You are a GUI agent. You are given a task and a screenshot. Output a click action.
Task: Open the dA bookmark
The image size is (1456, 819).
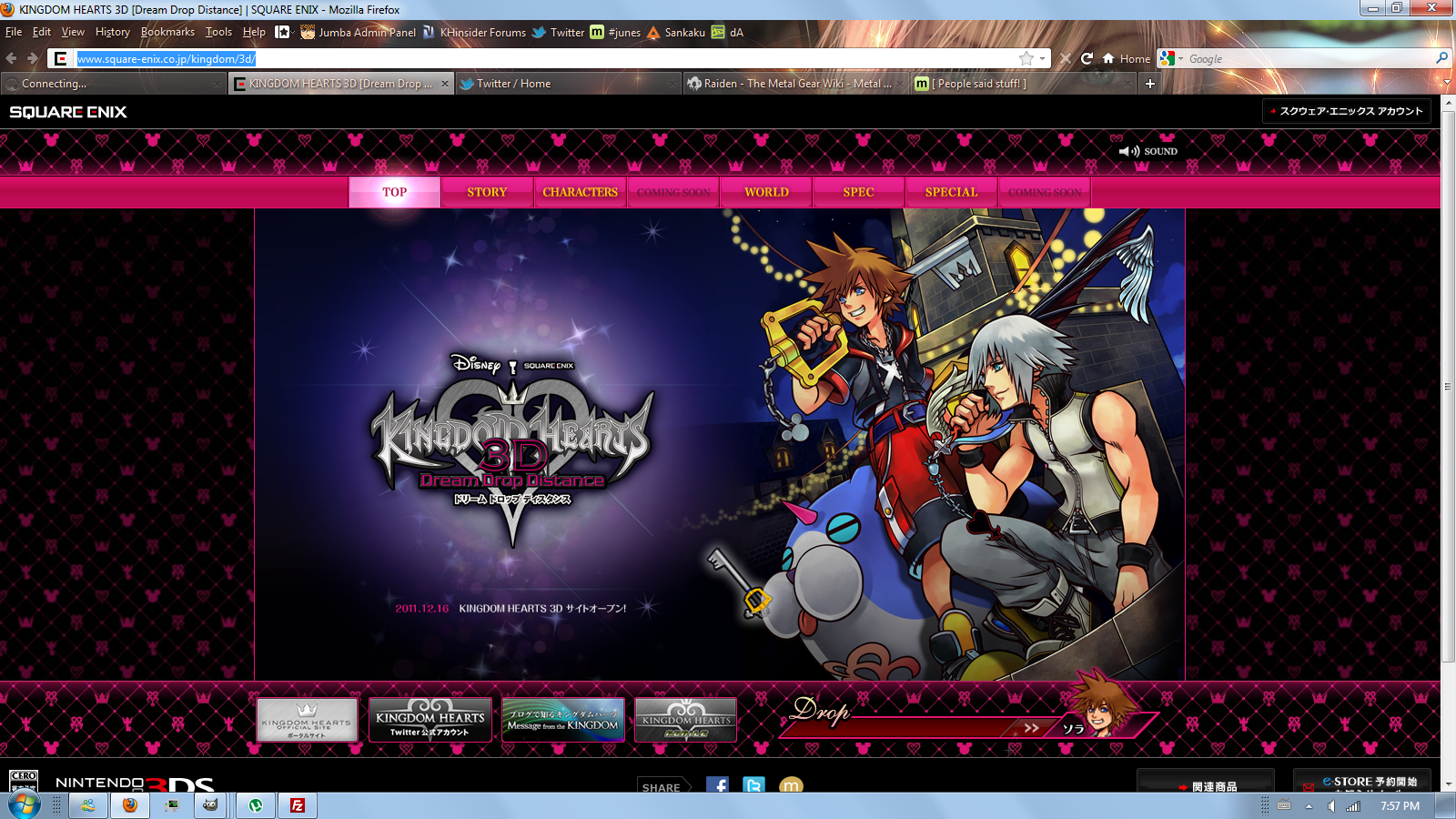(x=727, y=32)
